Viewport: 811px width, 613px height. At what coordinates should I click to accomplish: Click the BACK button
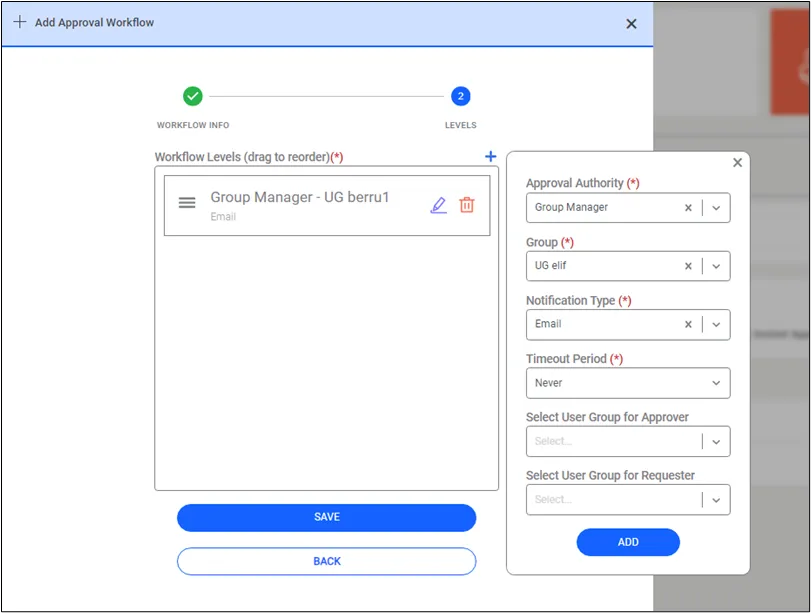click(x=326, y=561)
